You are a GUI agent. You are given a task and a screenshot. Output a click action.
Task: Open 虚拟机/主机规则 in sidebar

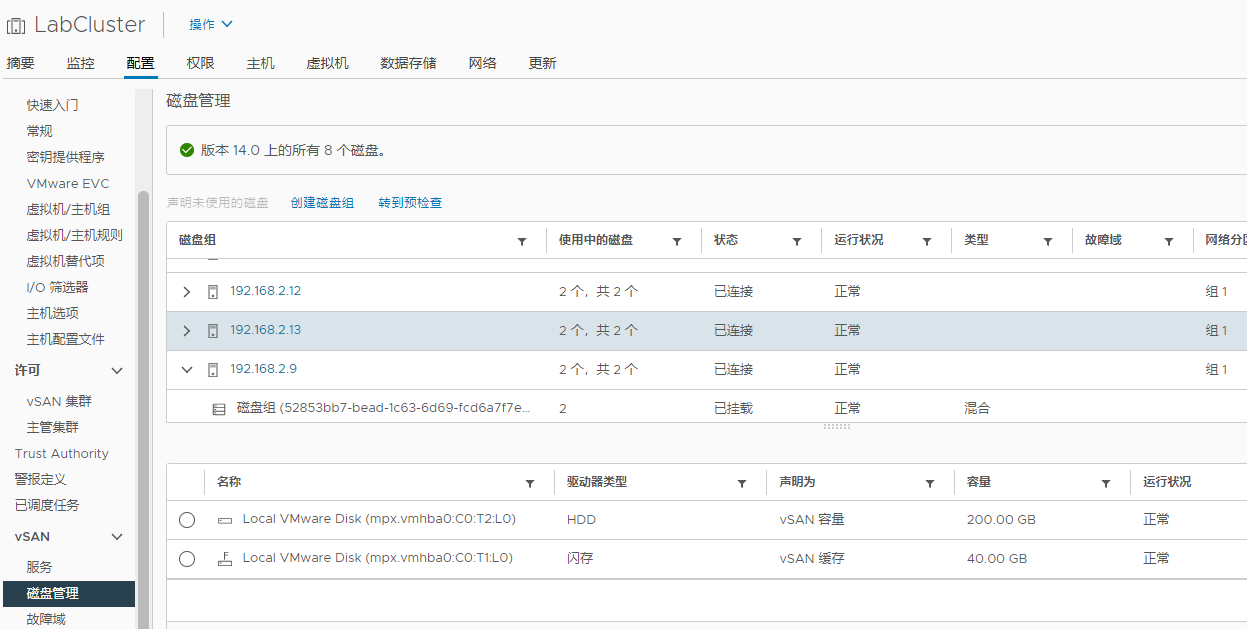pyautogui.click(x=75, y=235)
